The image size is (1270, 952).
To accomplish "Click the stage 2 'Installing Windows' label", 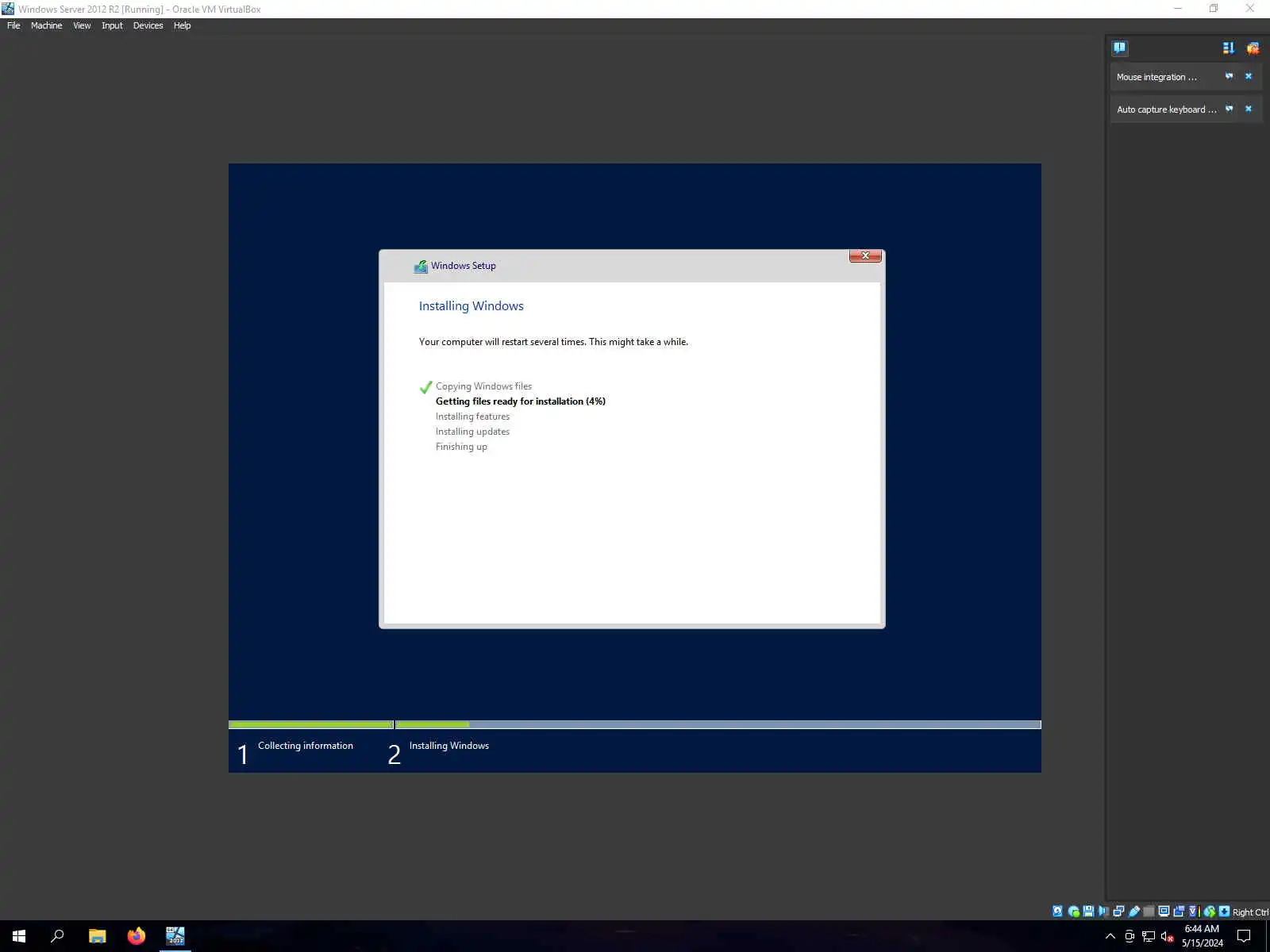I will (449, 746).
